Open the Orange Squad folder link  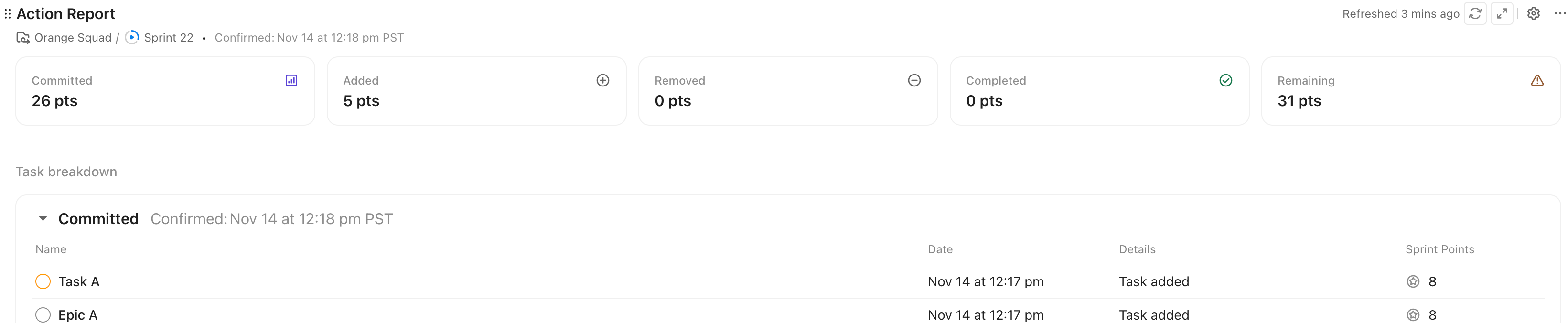point(73,38)
